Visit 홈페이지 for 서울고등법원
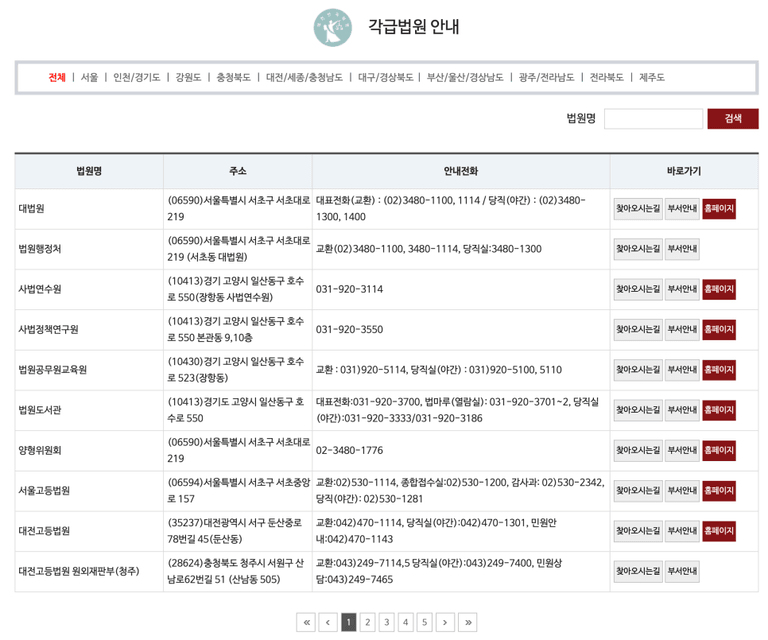 tap(719, 491)
